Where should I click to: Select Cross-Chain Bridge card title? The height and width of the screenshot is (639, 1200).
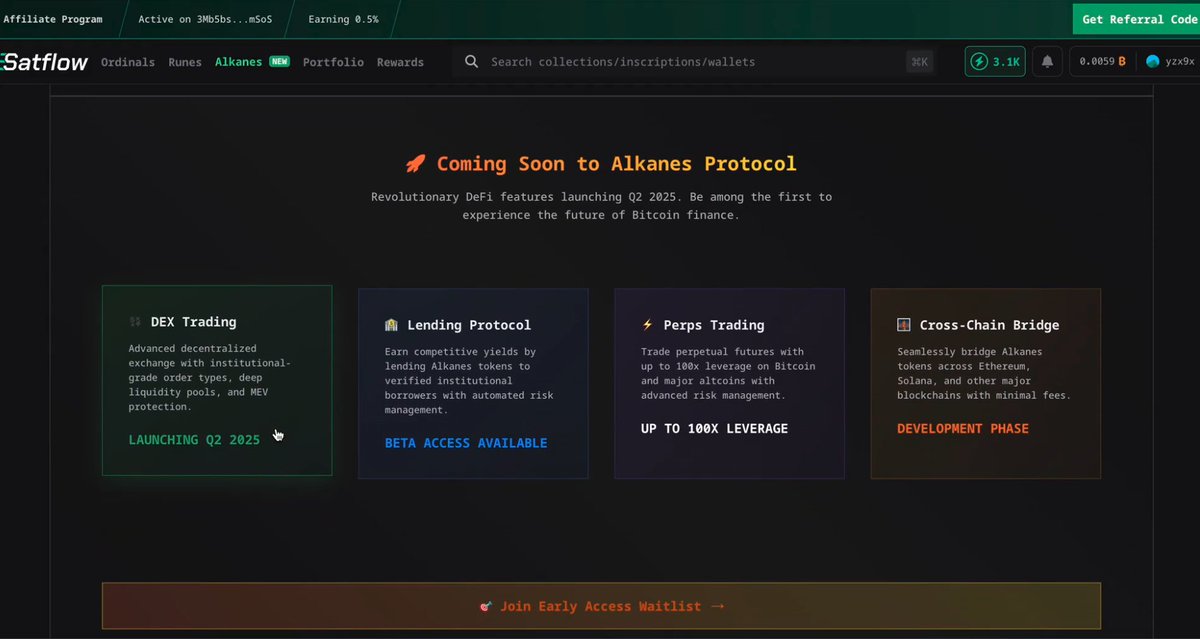click(x=989, y=325)
